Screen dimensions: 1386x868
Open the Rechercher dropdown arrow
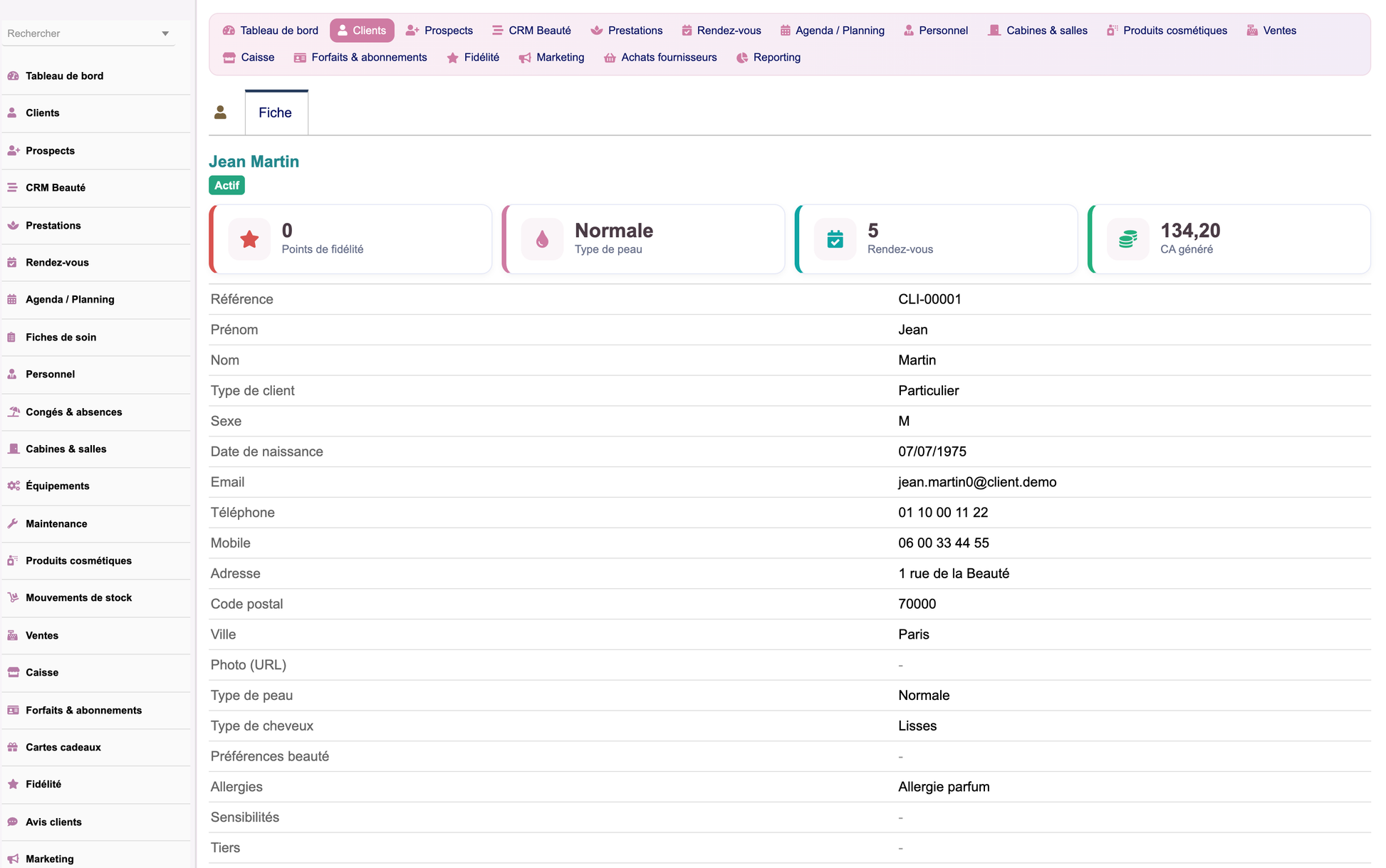coord(165,33)
